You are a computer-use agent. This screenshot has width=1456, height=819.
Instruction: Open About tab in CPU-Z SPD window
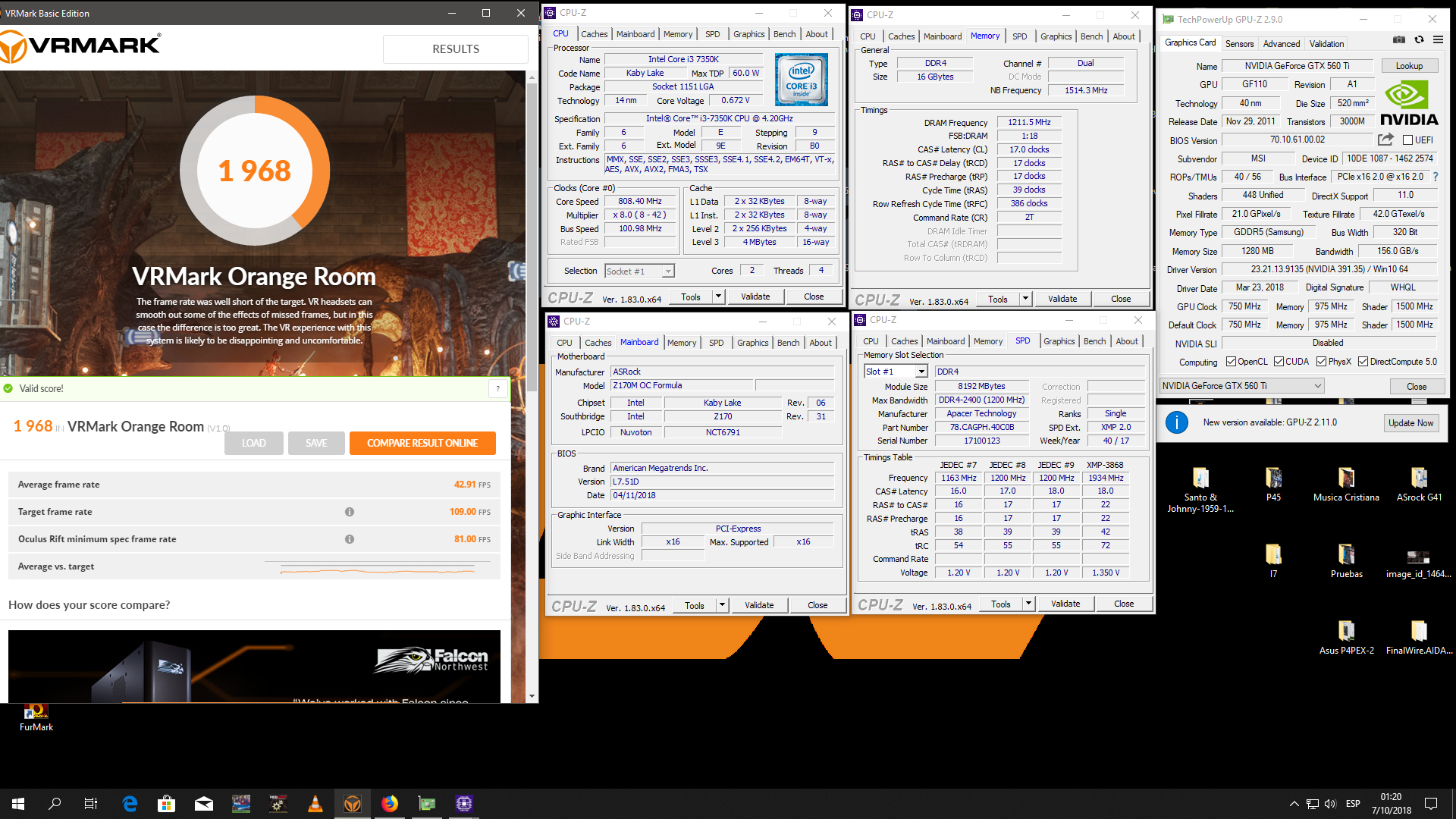tap(1127, 341)
